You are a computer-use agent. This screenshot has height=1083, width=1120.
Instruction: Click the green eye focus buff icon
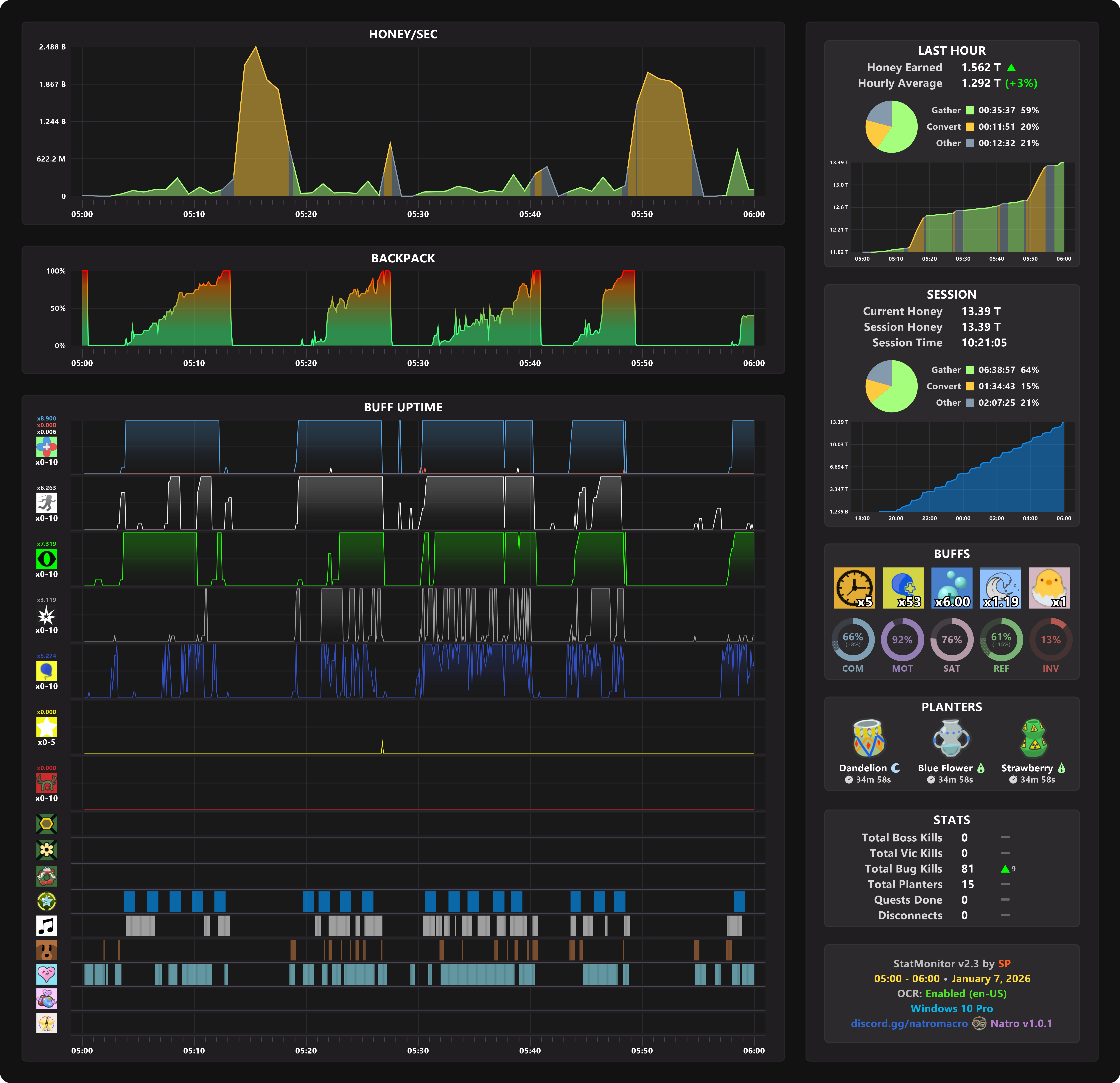click(46, 558)
